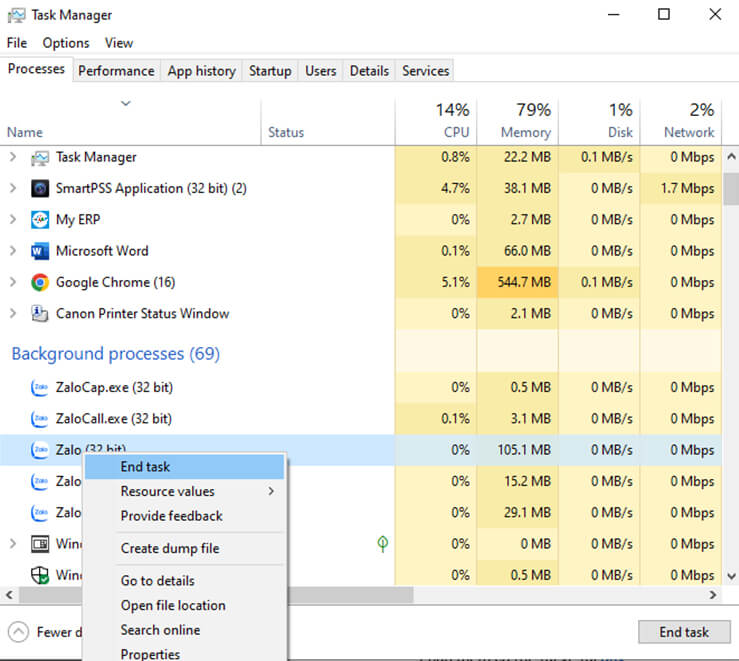Click the 544.7 MB memory cell for Chrome
The image size is (739, 661).
[x=517, y=282]
